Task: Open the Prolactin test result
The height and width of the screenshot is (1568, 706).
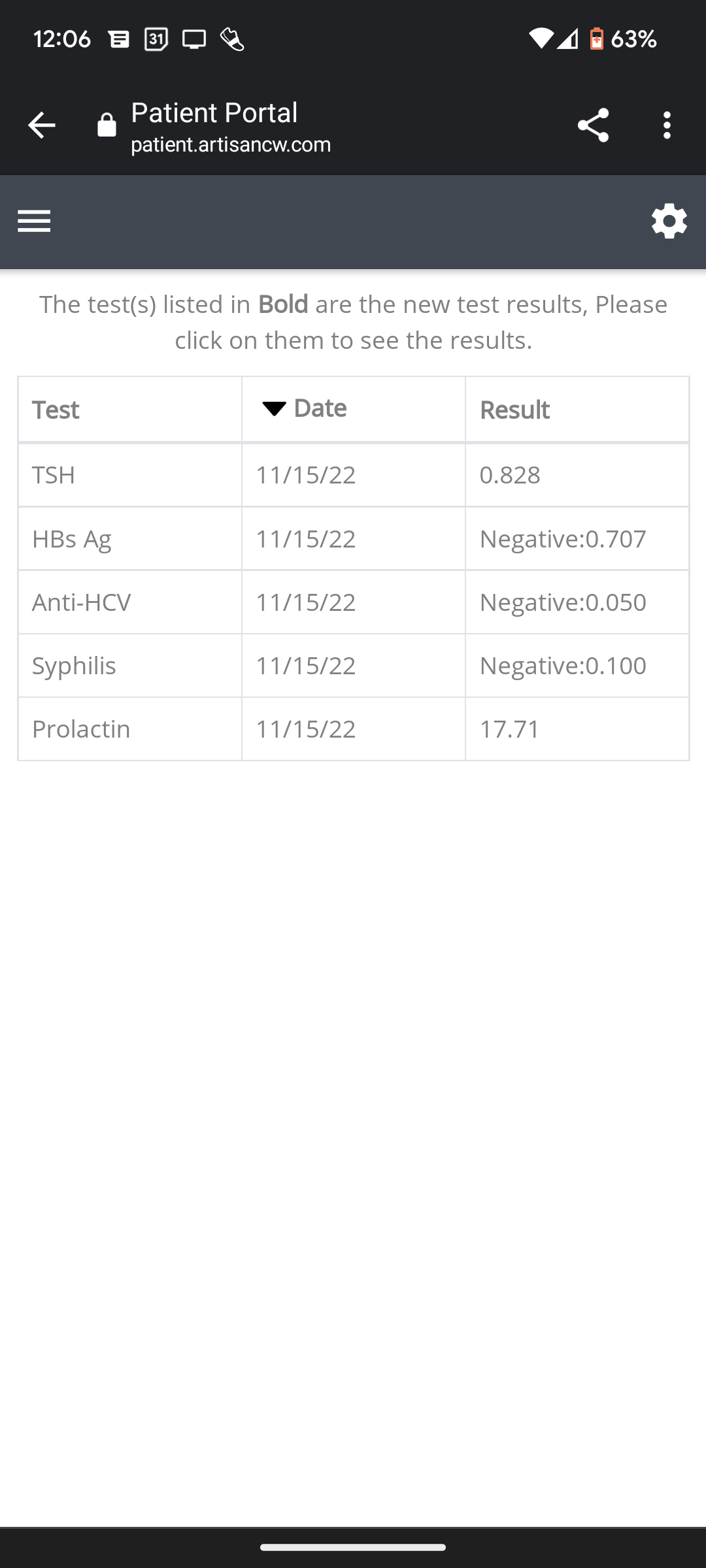Action: point(82,729)
